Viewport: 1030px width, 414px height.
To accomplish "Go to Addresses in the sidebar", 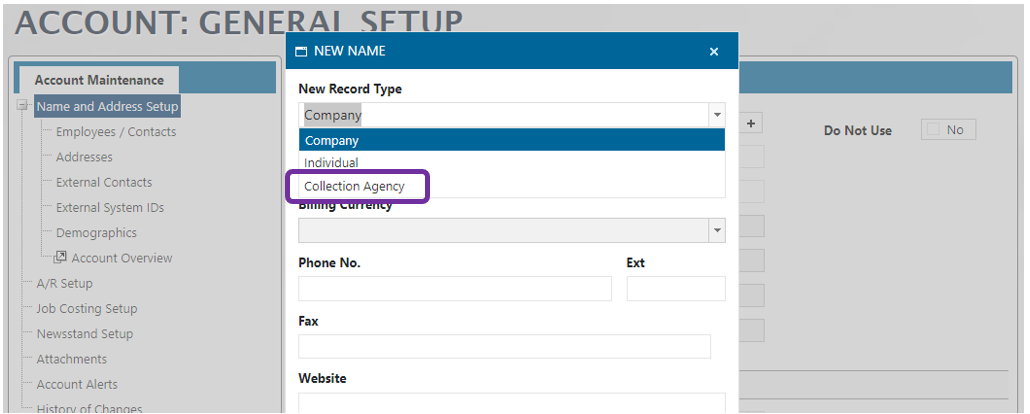I will pyautogui.click(x=84, y=157).
